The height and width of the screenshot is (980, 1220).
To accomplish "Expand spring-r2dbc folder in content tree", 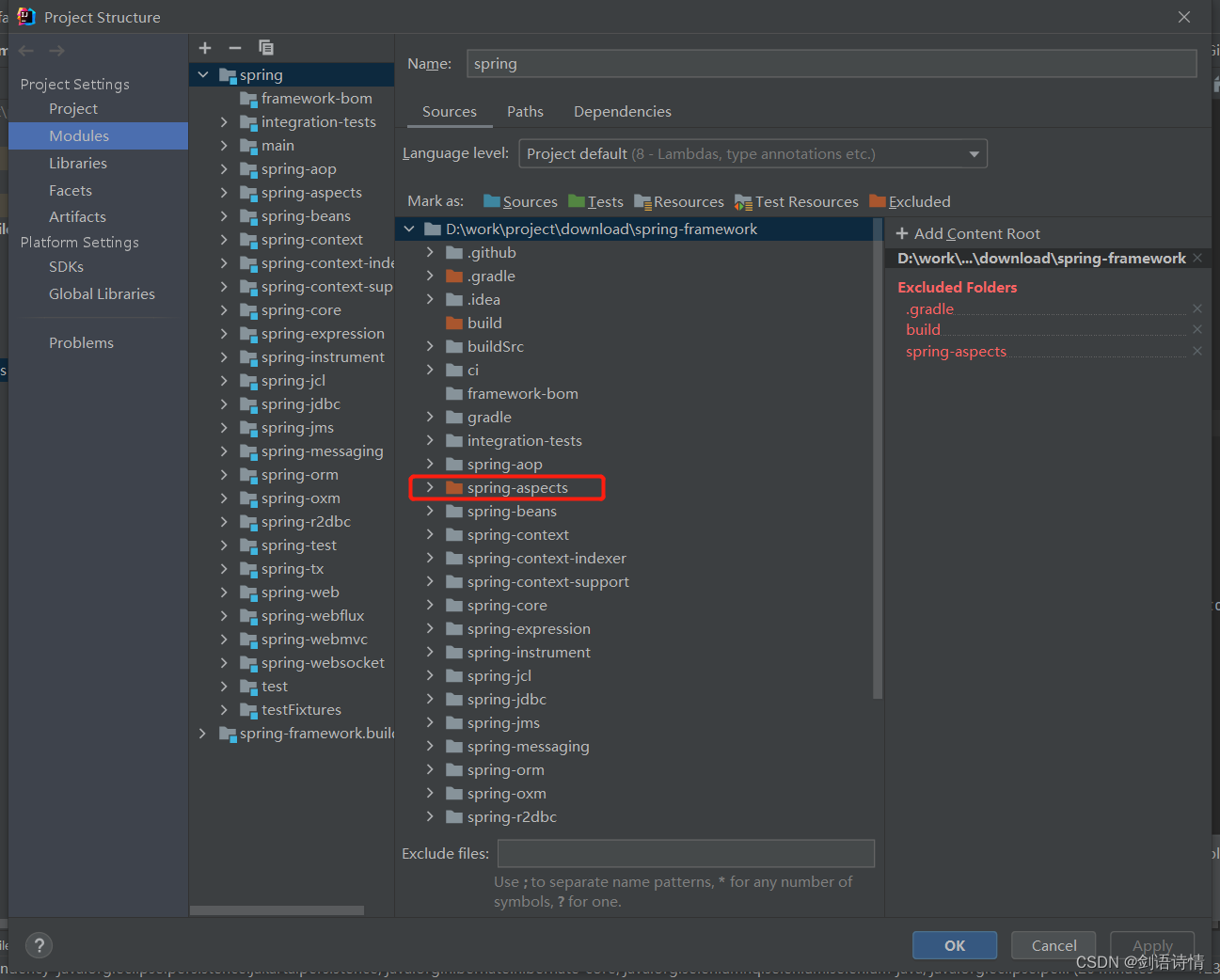I will [x=430, y=816].
